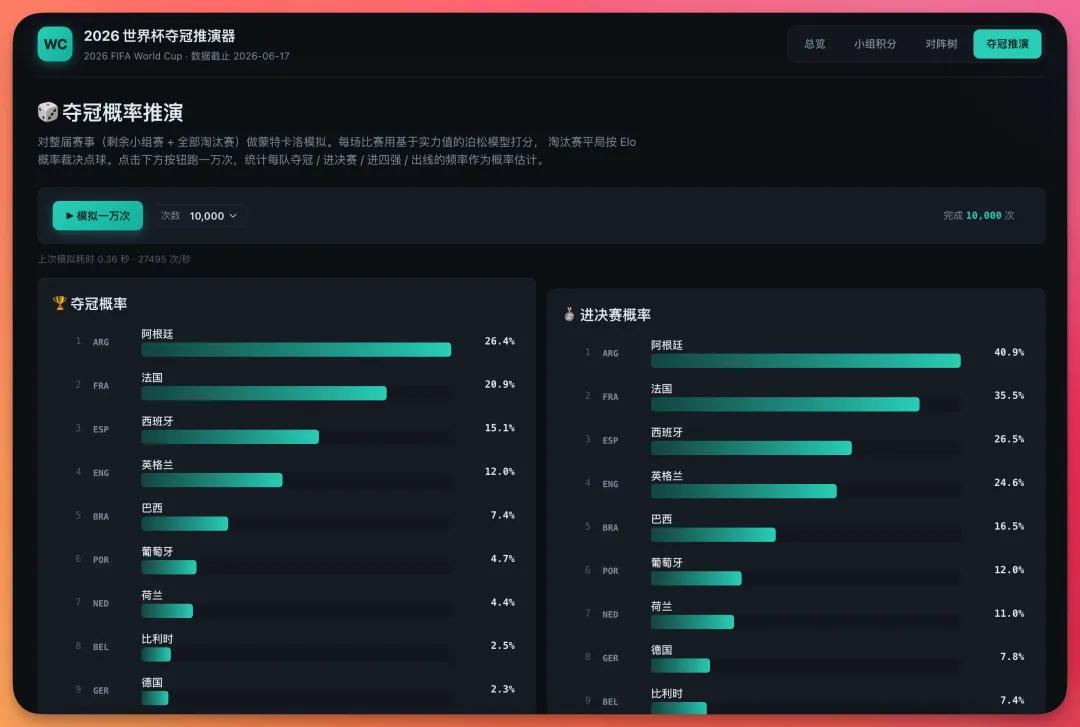This screenshot has height=727, width=1080.
Task: Click the dice icon beside 夺冠概率推演
Action: click(48, 112)
